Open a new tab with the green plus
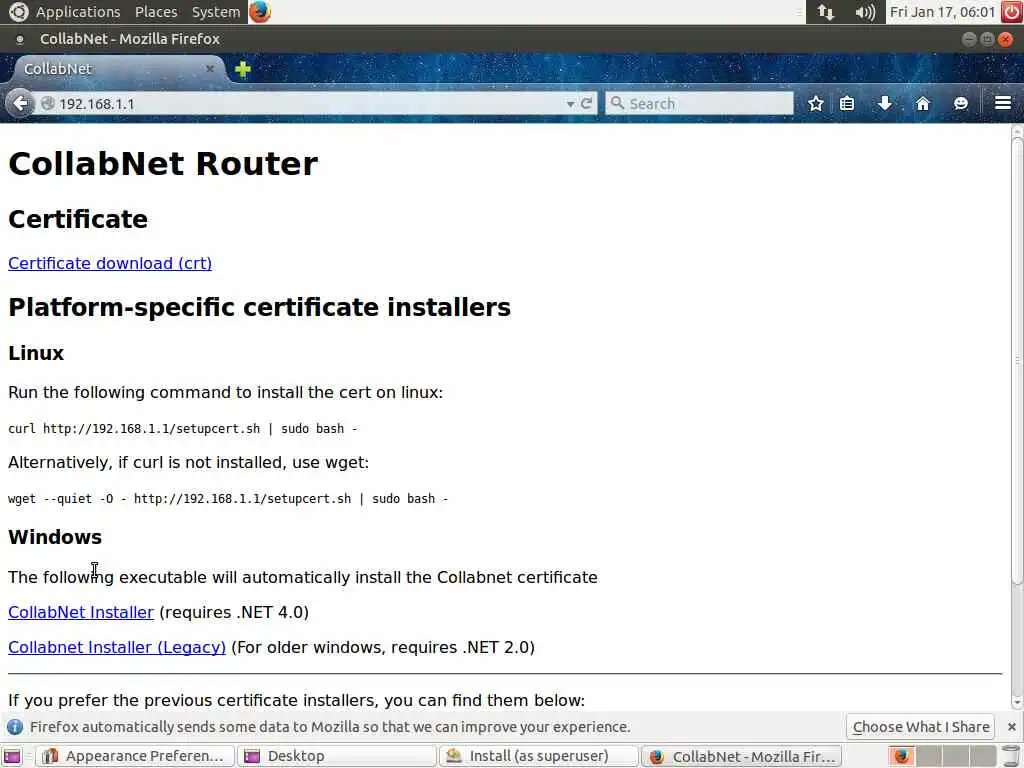The image size is (1024, 768). click(243, 69)
